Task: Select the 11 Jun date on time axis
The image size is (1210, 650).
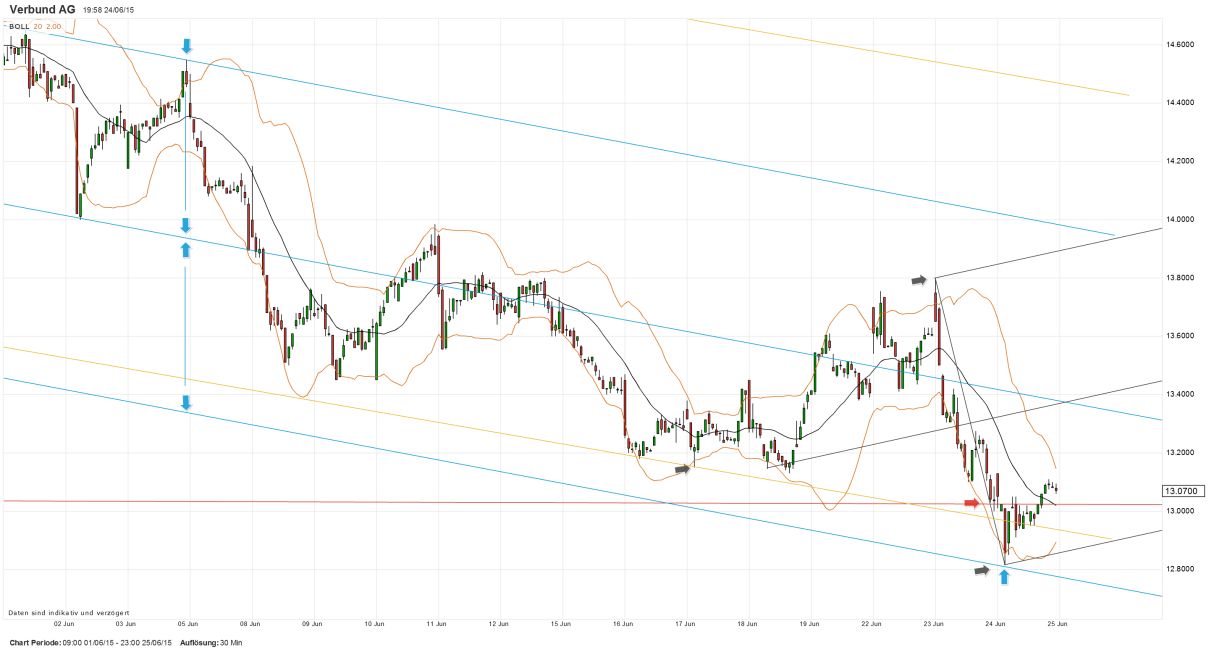Action: tap(436, 623)
